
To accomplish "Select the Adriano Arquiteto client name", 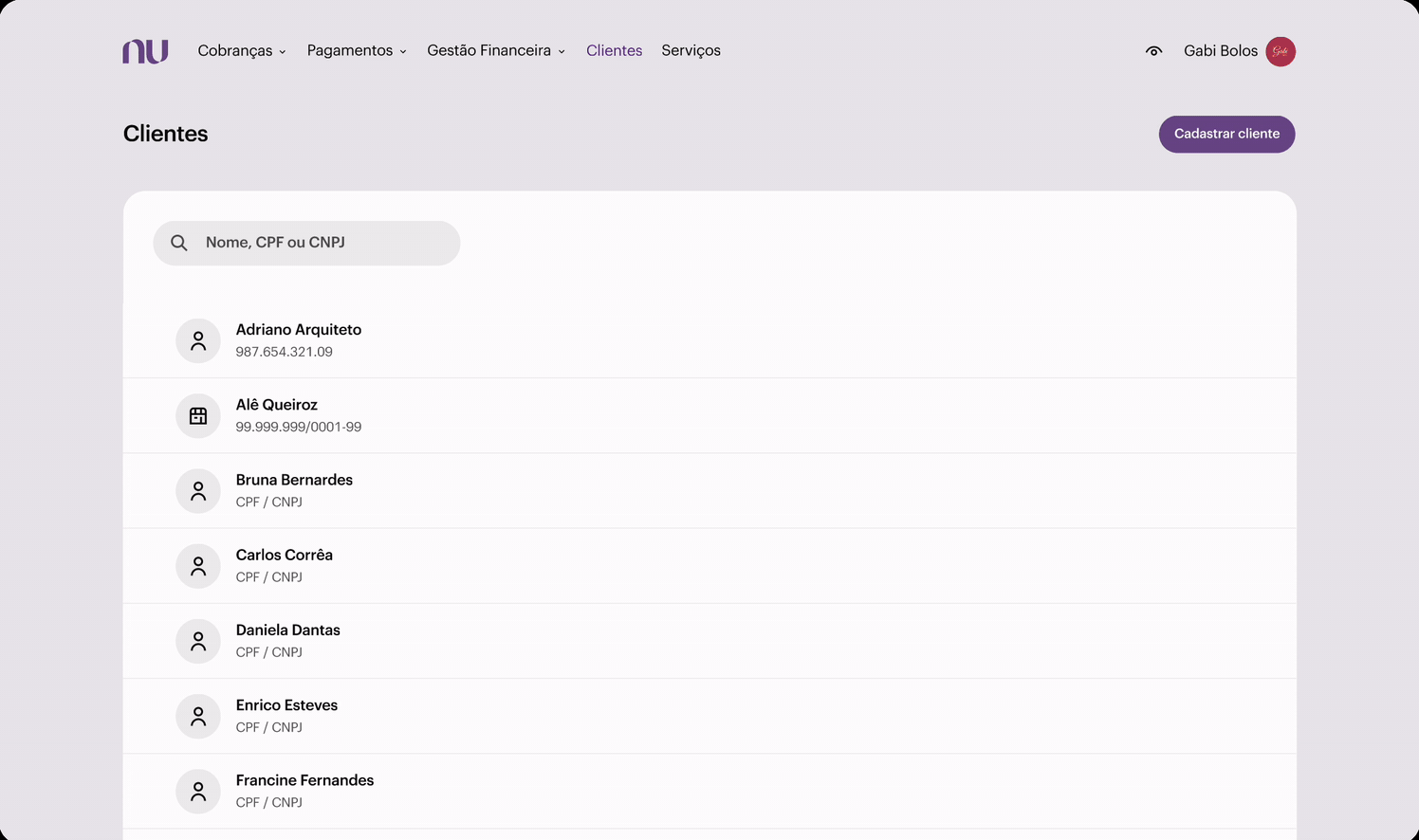I will pos(299,330).
